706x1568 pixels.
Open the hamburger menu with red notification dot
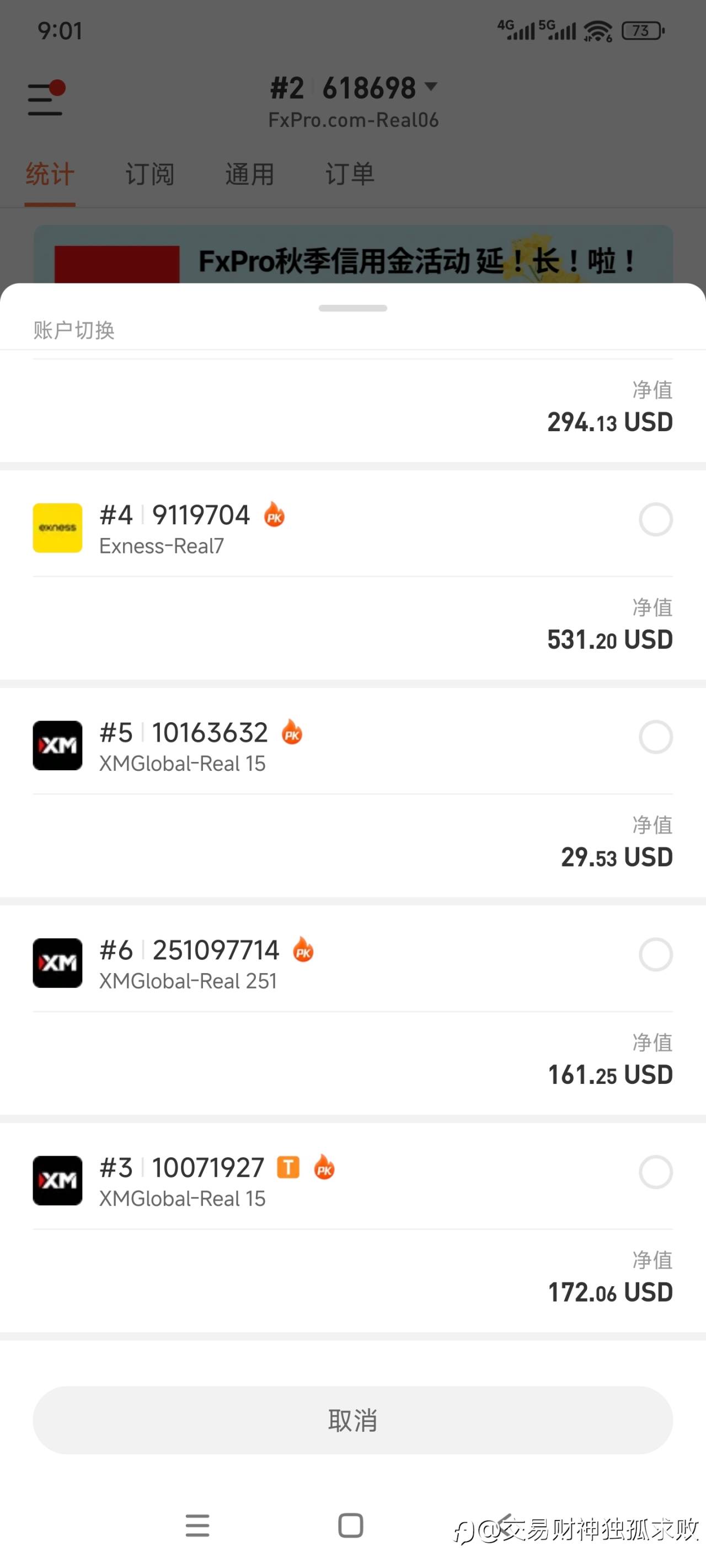click(x=46, y=99)
